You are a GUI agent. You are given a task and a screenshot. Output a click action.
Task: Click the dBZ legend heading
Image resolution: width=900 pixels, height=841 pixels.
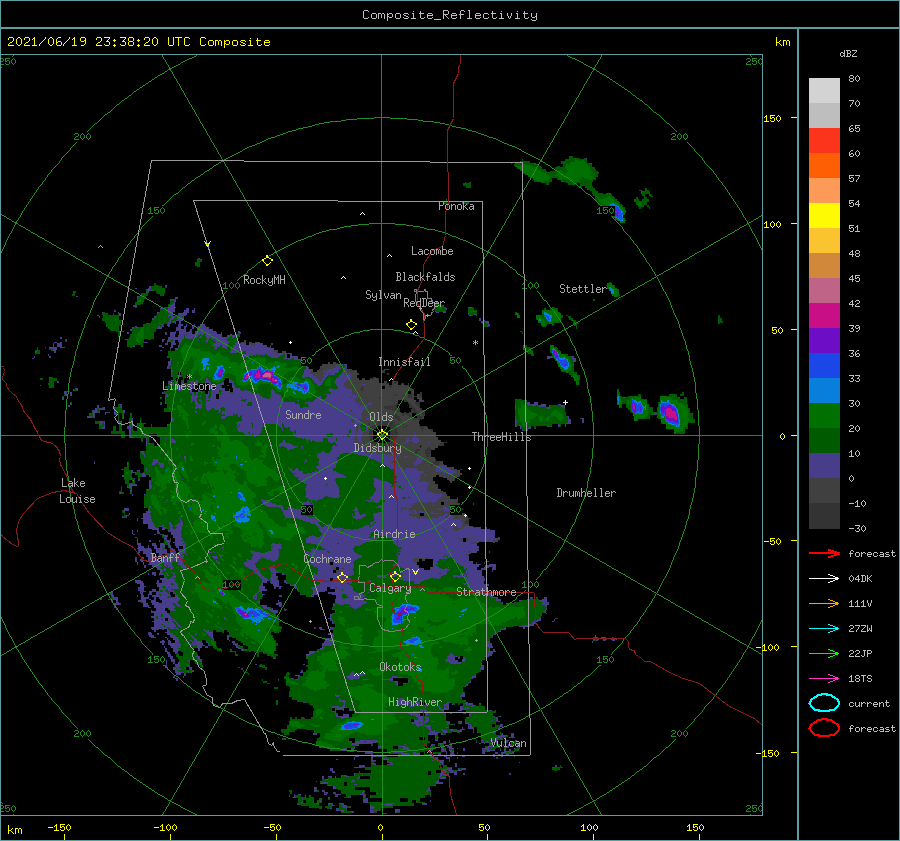(x=848, y=53)
